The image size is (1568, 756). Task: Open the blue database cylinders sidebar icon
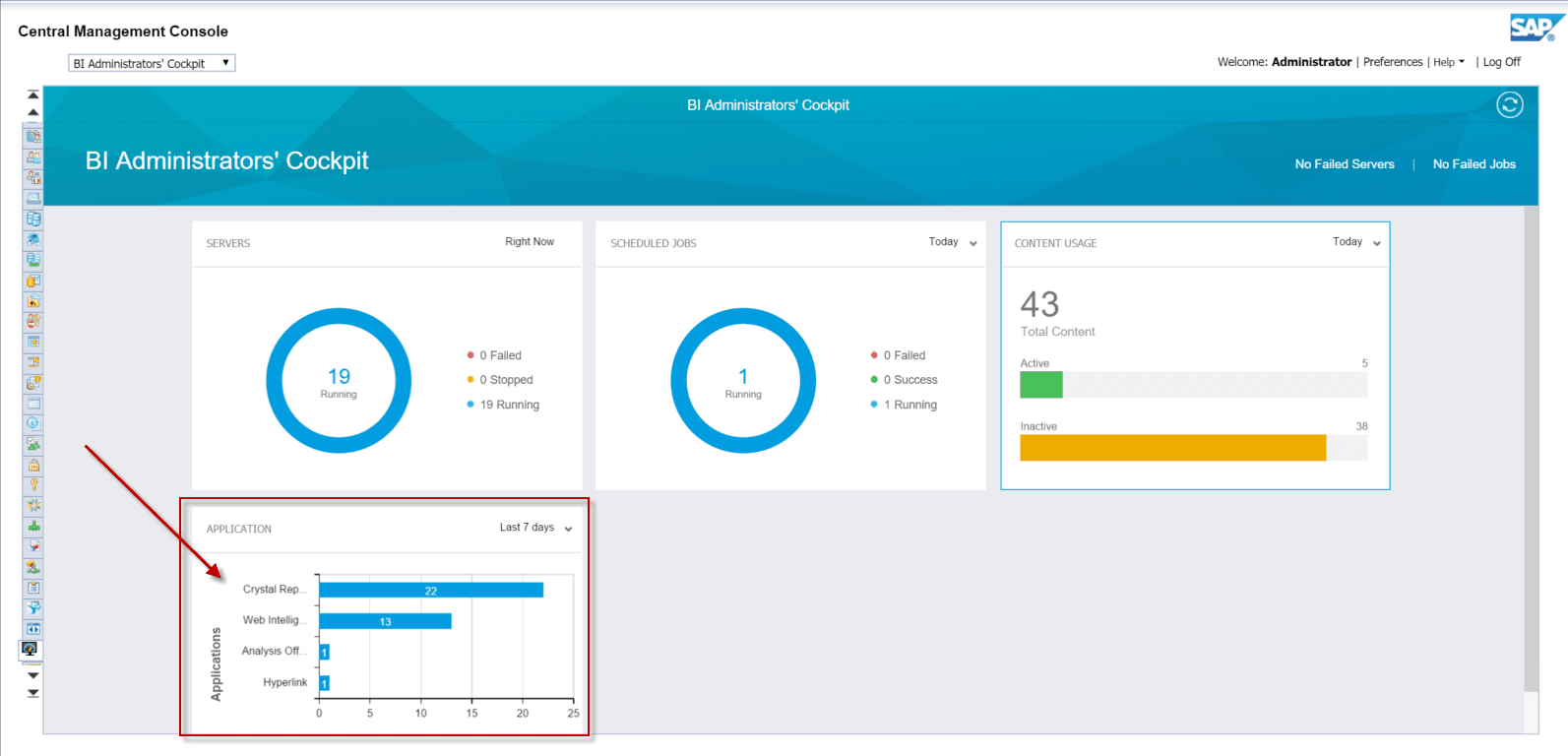(33, 219)
